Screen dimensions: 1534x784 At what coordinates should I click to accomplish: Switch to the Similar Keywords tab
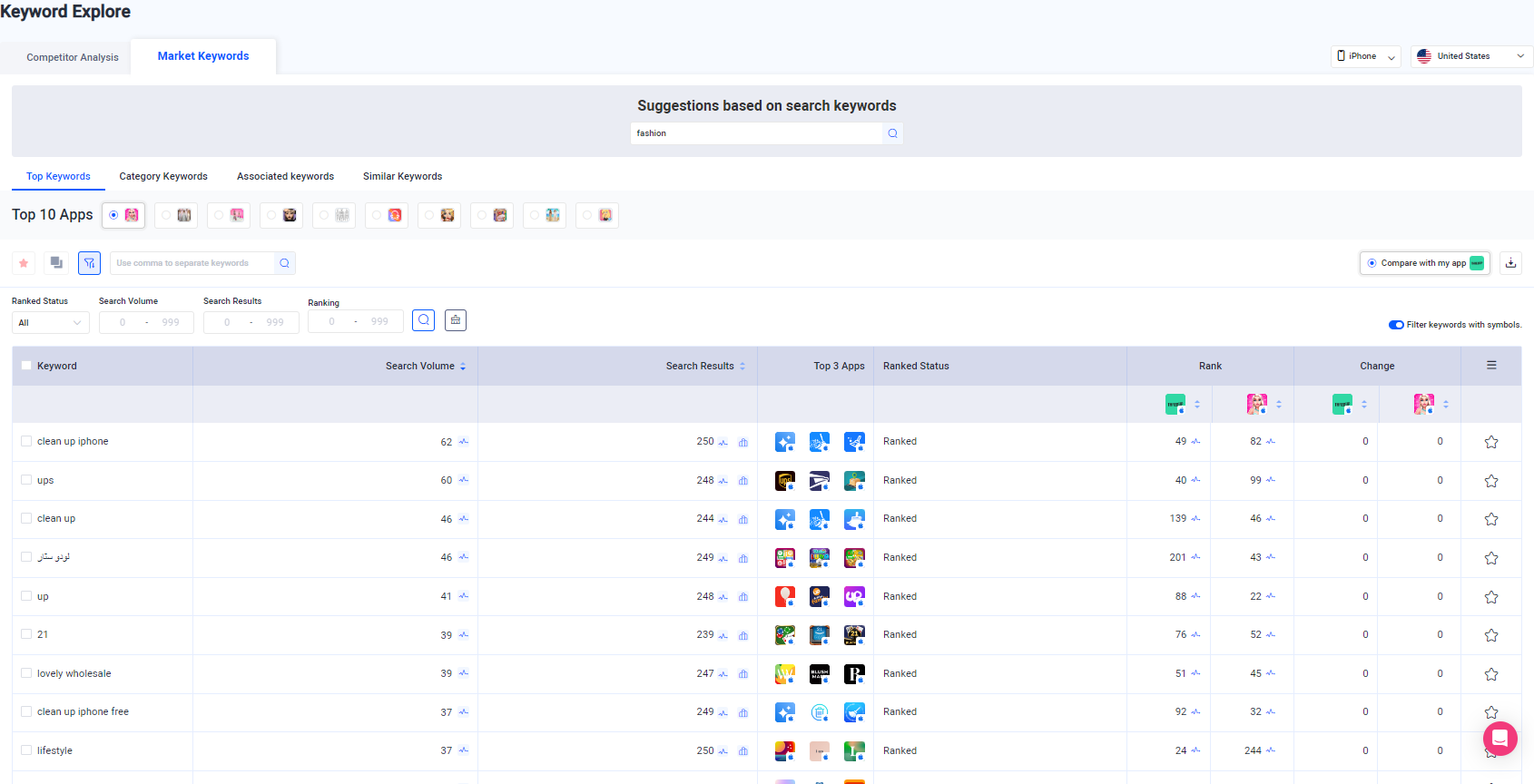pyautogui.click(x=402, y=176)
